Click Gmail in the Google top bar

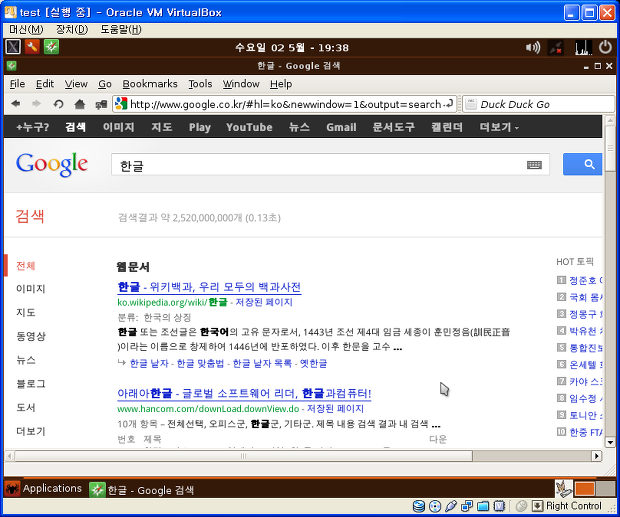click(x=341, y=127)
